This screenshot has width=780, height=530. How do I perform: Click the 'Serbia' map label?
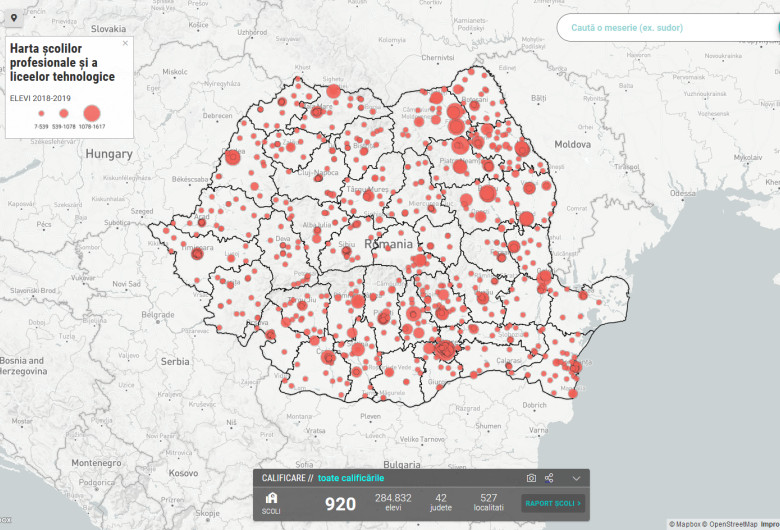[x=175, y=362]
